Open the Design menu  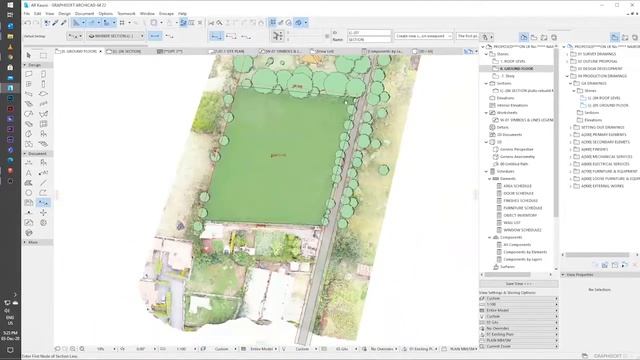[64, 13]
